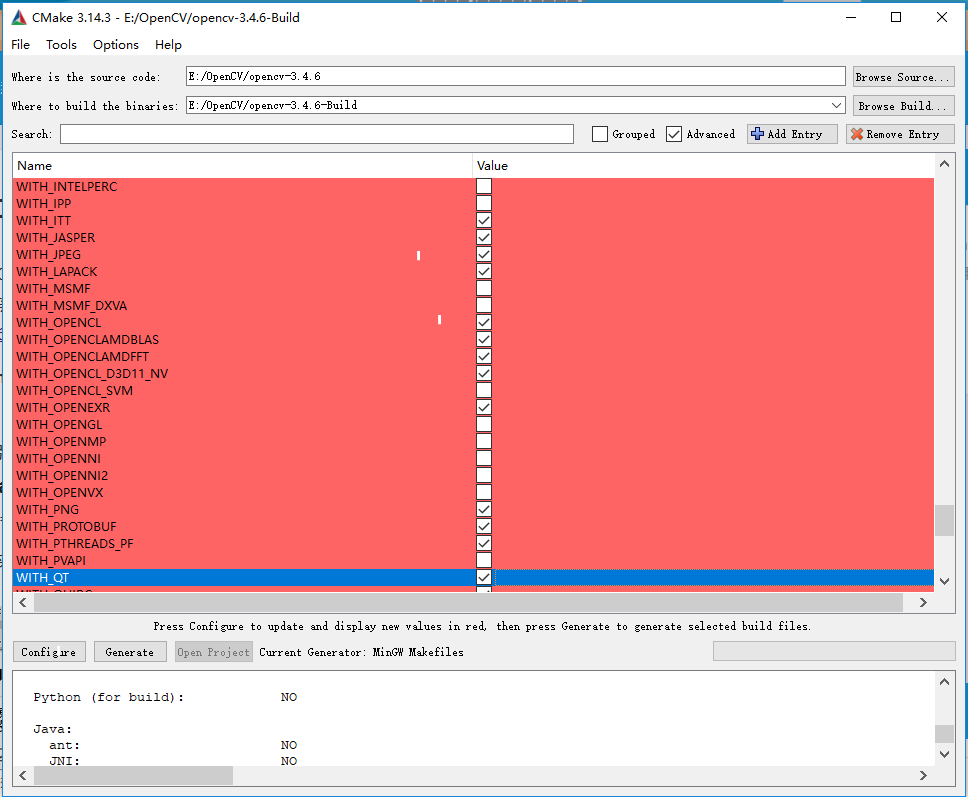Click inside the Search input field
The image size is (968, 797).
coord(315,133)
